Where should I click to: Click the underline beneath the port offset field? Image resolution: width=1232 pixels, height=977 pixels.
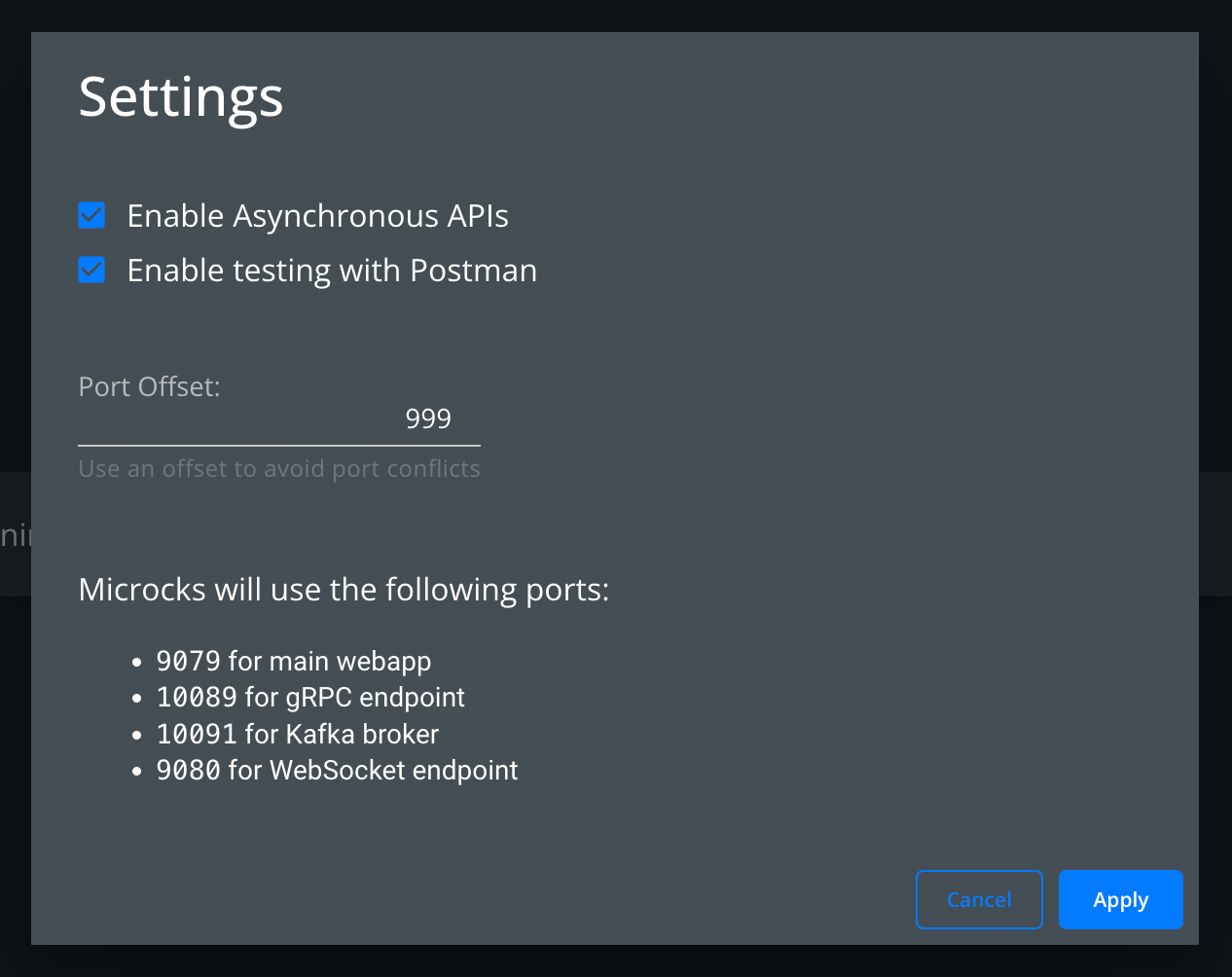tap(279, 445)
